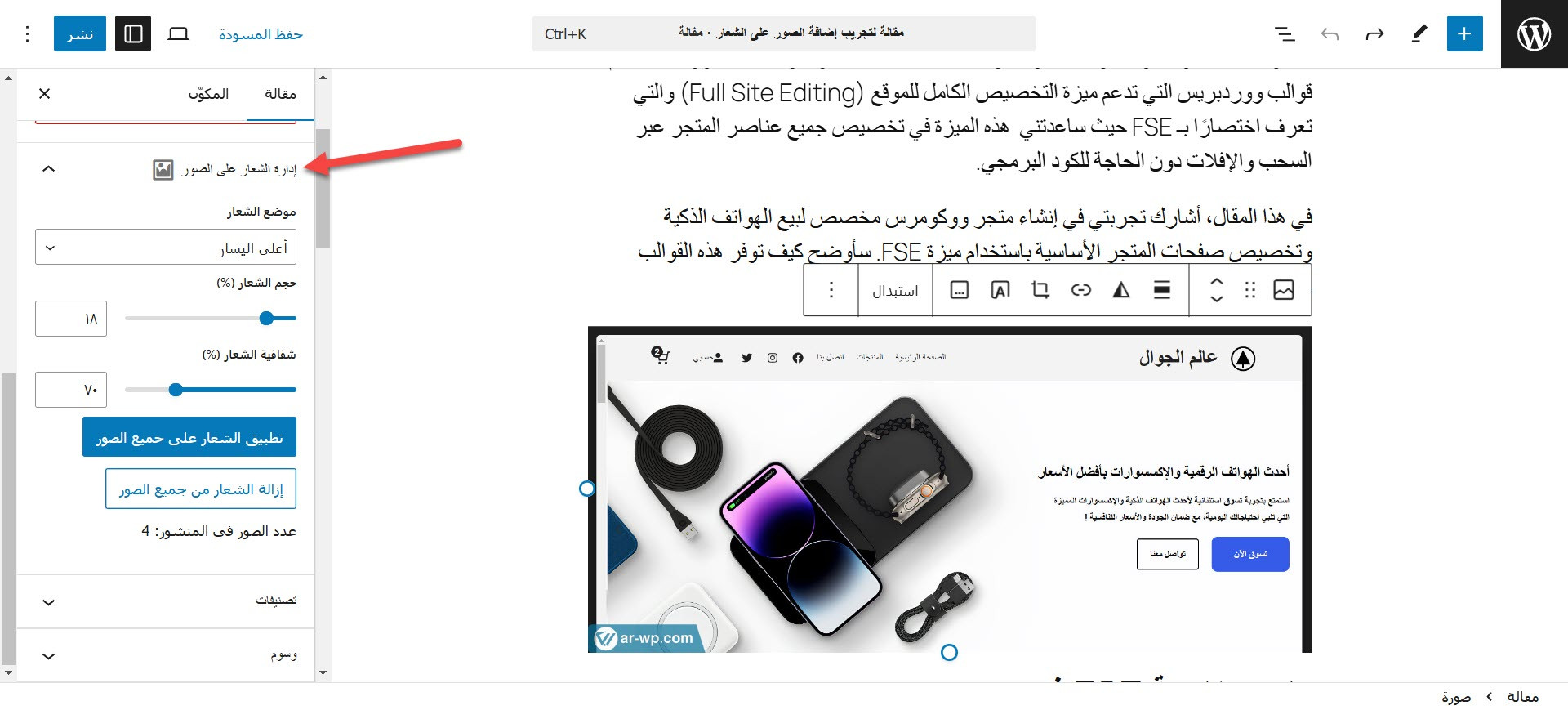Switch to the مقالة tab
1568x710 pixels.
click(x=280, y=94)
